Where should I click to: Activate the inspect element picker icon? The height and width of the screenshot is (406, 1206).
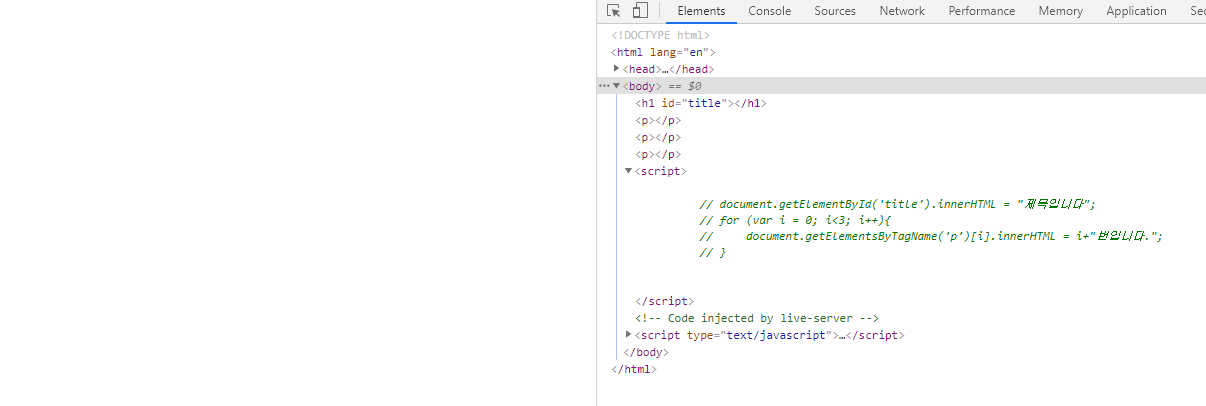click(614, 11)
